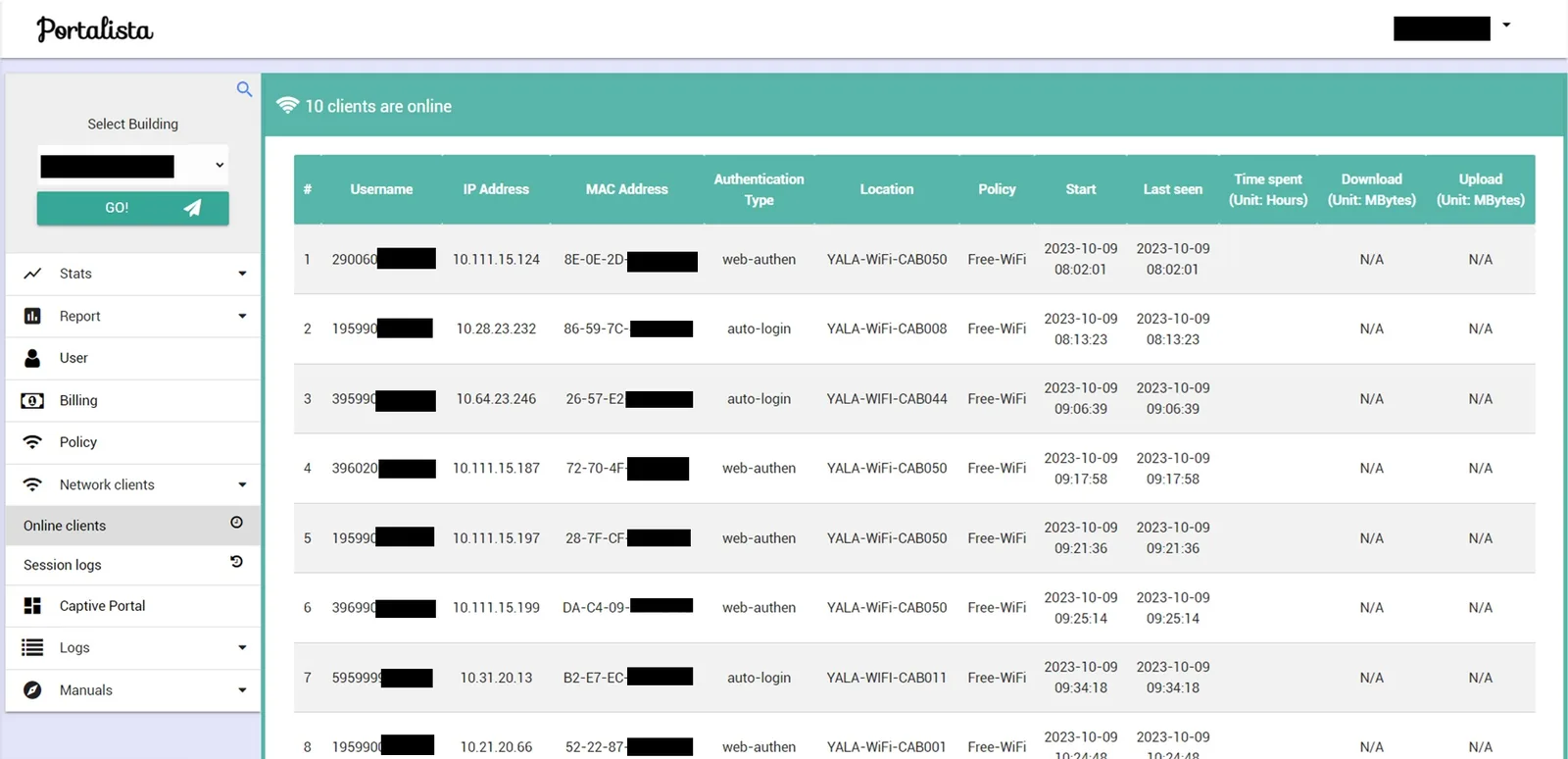The height and width of the screenshot is (759, 1568).
Task: Click the Online clients circle icon
Action: (236, 523)
